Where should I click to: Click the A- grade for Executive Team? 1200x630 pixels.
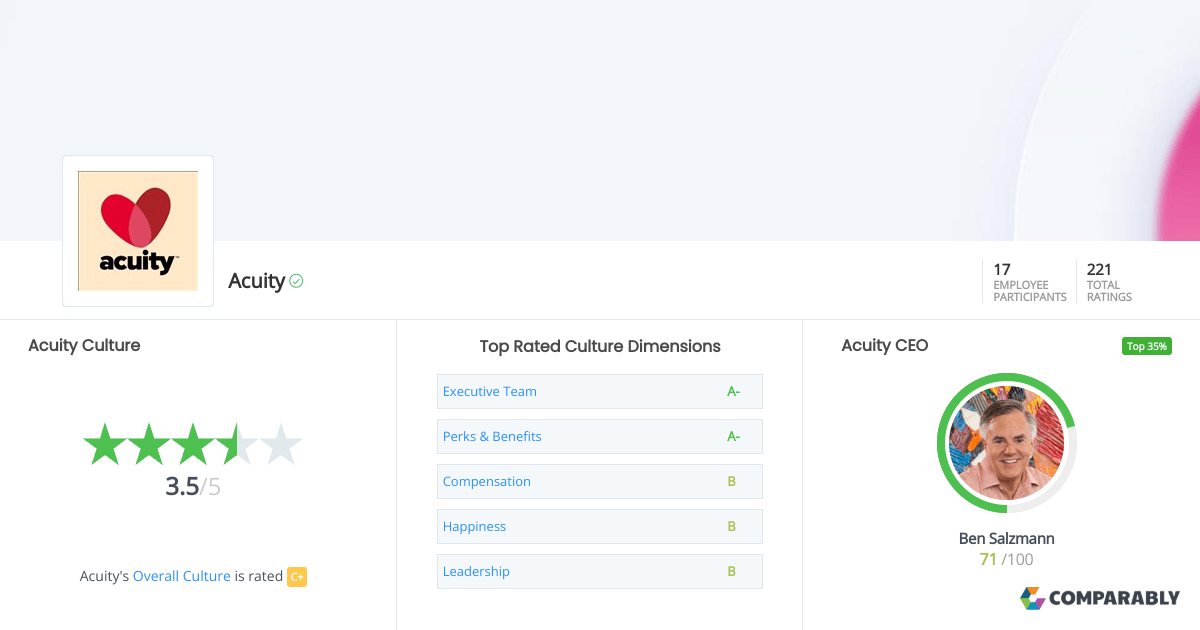[733, 391]
